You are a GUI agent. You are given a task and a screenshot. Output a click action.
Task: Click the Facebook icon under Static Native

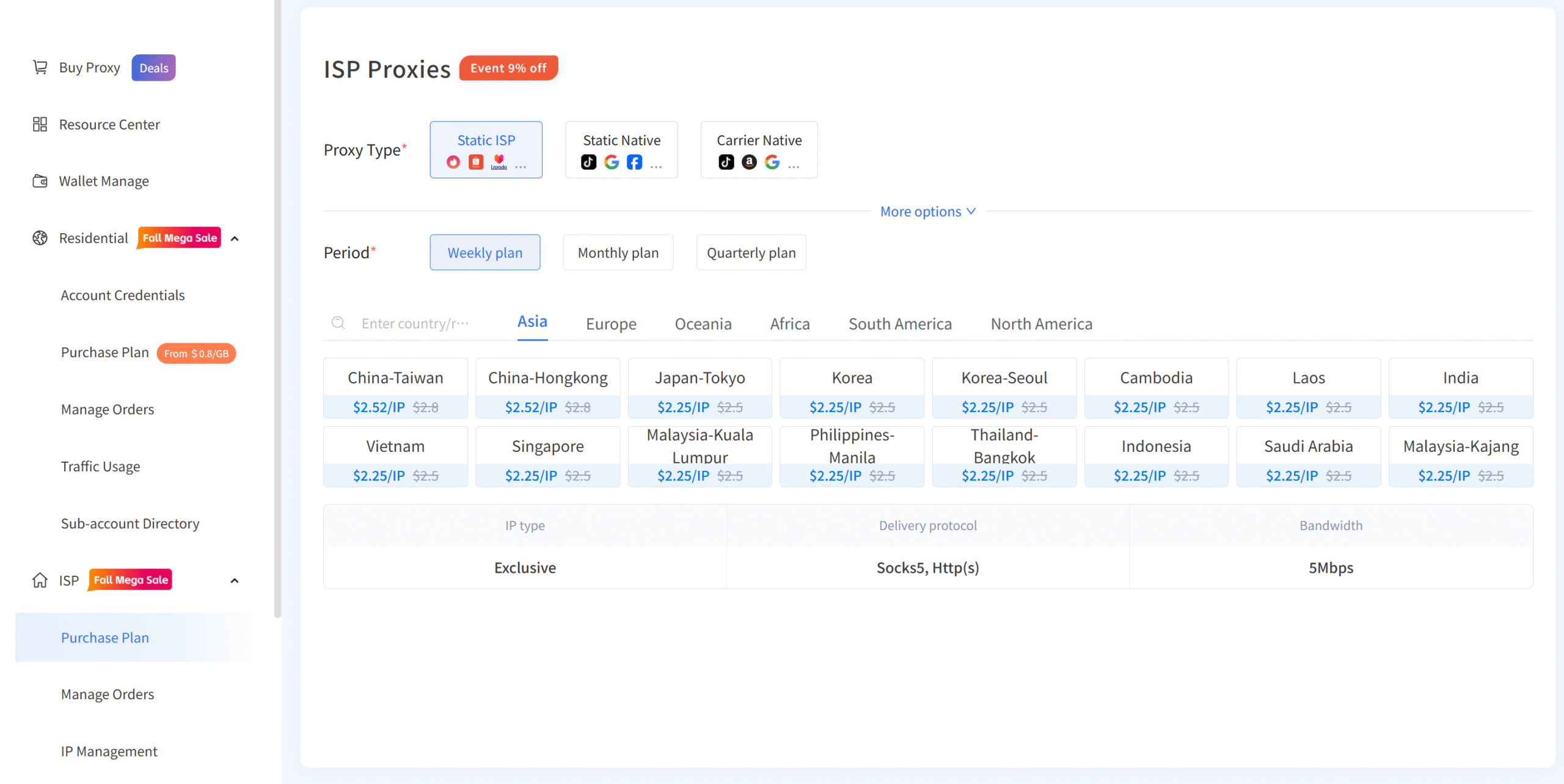(x=635, y=162)
